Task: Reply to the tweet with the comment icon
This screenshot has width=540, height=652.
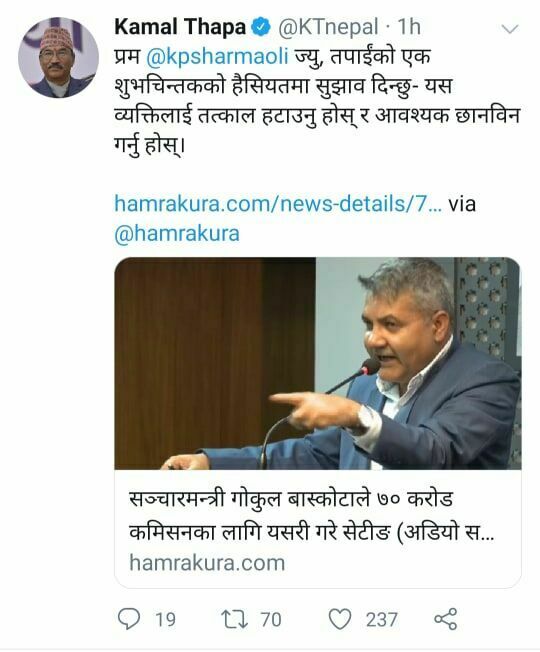Action: point(129,619)
